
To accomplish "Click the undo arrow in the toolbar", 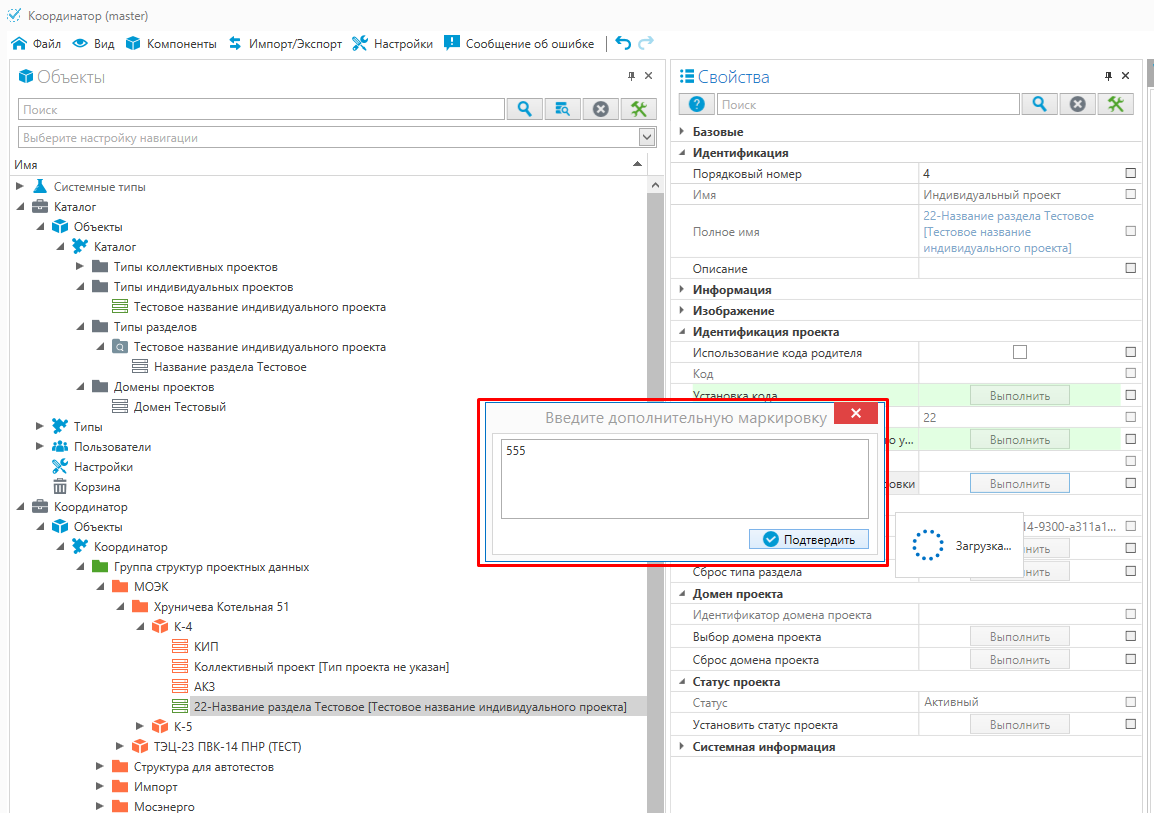I will tap(623, 43).
